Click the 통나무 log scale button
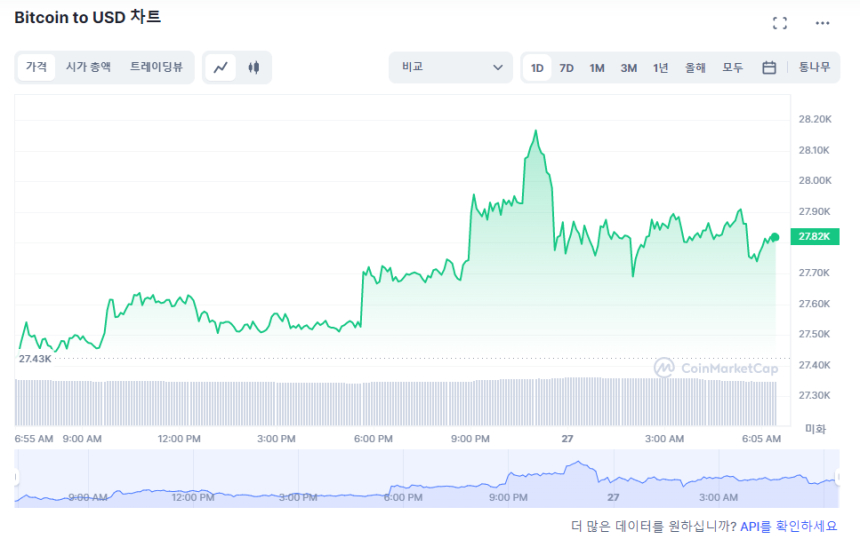Viewport: 860px width, 539px height. [814, 68]
